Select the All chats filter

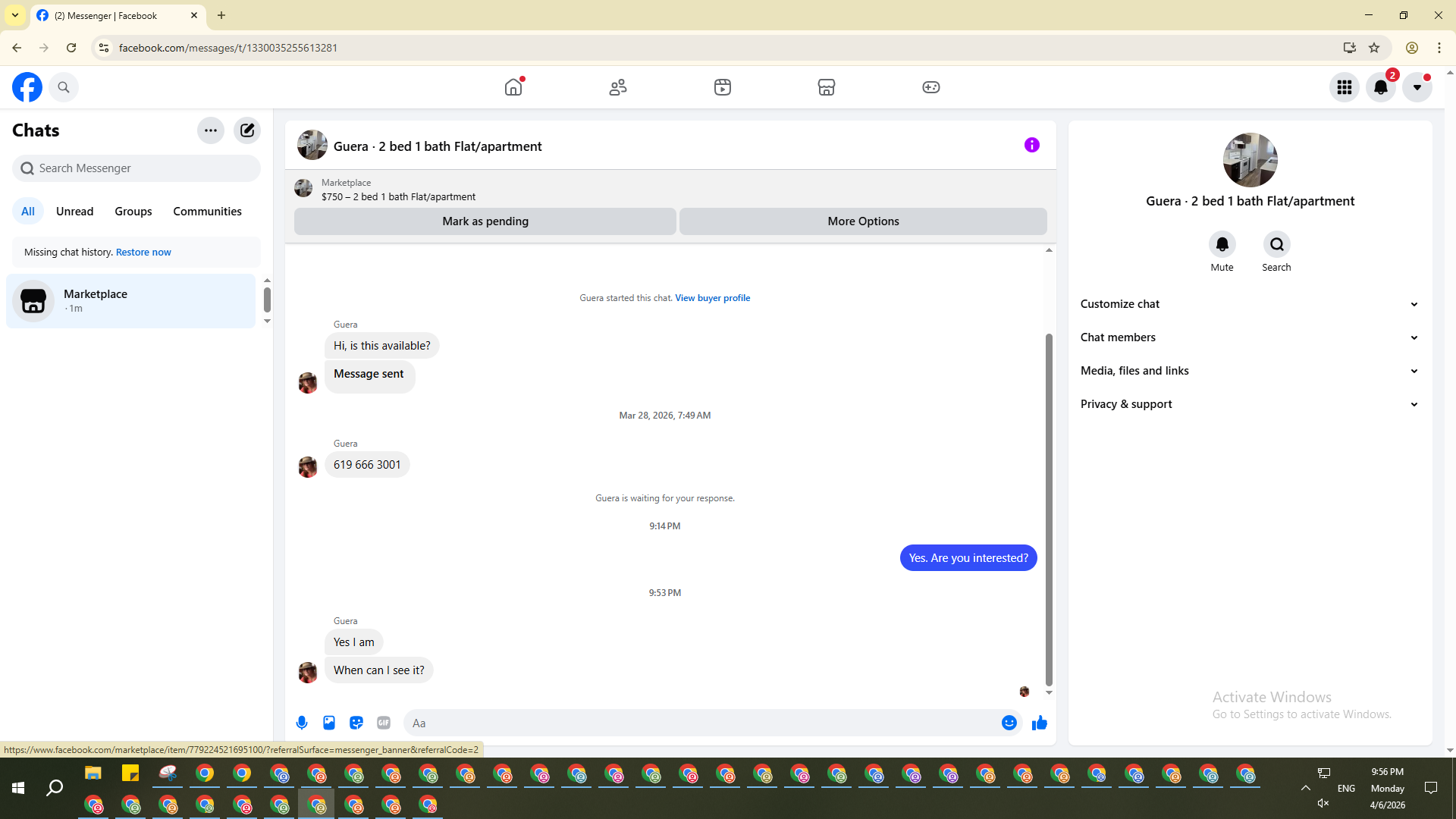coord(28,212)
